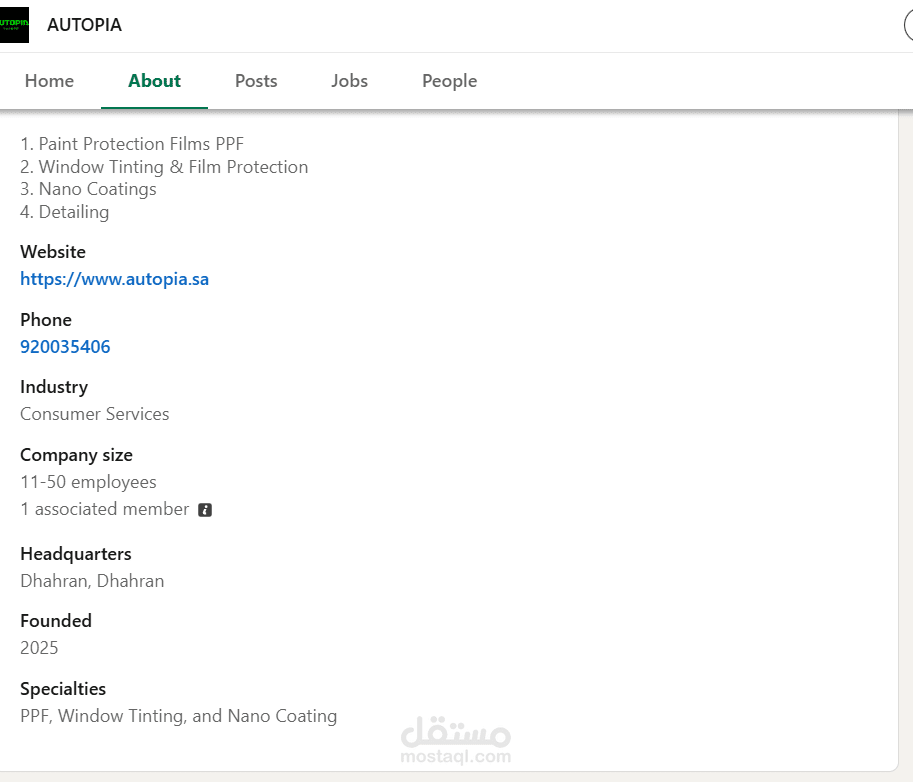The image size is (913, 782).
Task: Click the '11-50 employees' company size value
Action: pos(89,482)
